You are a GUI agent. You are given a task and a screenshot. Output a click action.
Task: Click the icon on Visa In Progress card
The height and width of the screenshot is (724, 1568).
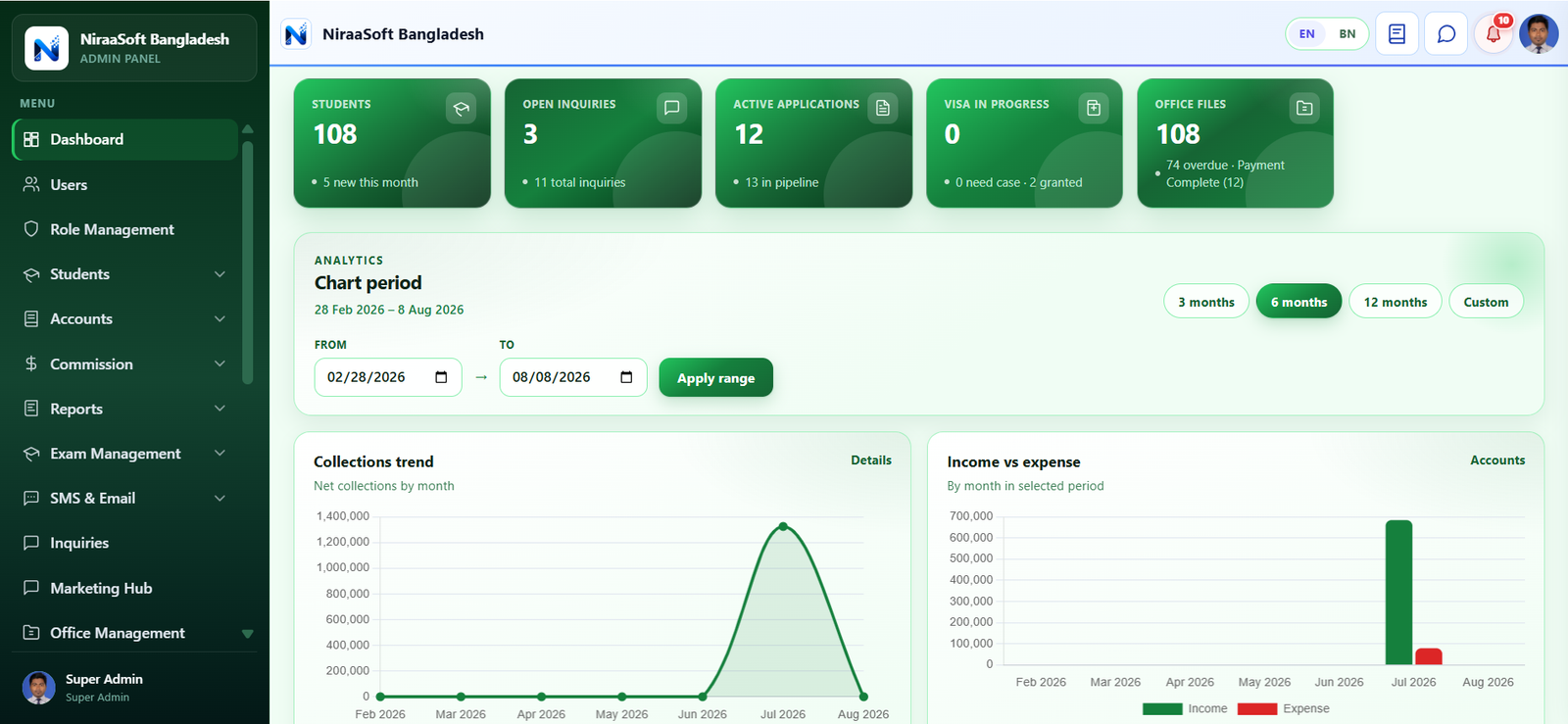(x=1094, y=108)
